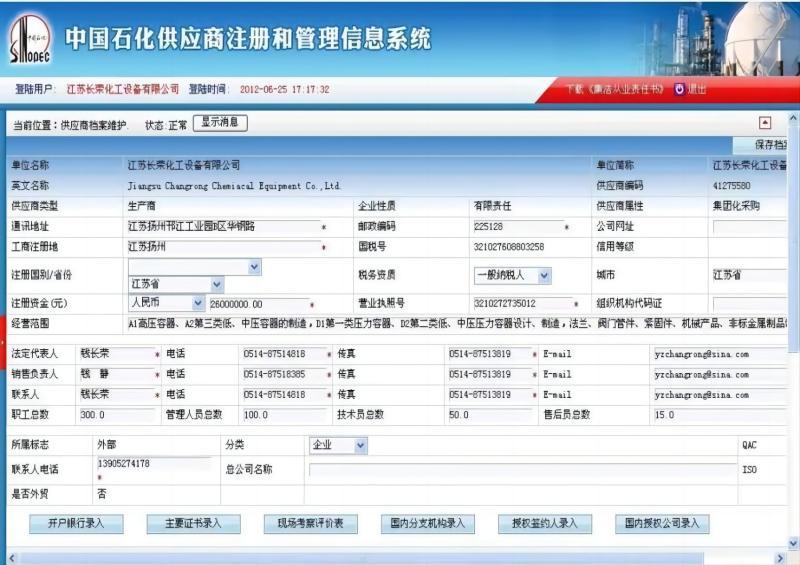The image size is (800, 565).
Task: Click the login time 2012-06-25 text
Action: (x=285, y=89)
